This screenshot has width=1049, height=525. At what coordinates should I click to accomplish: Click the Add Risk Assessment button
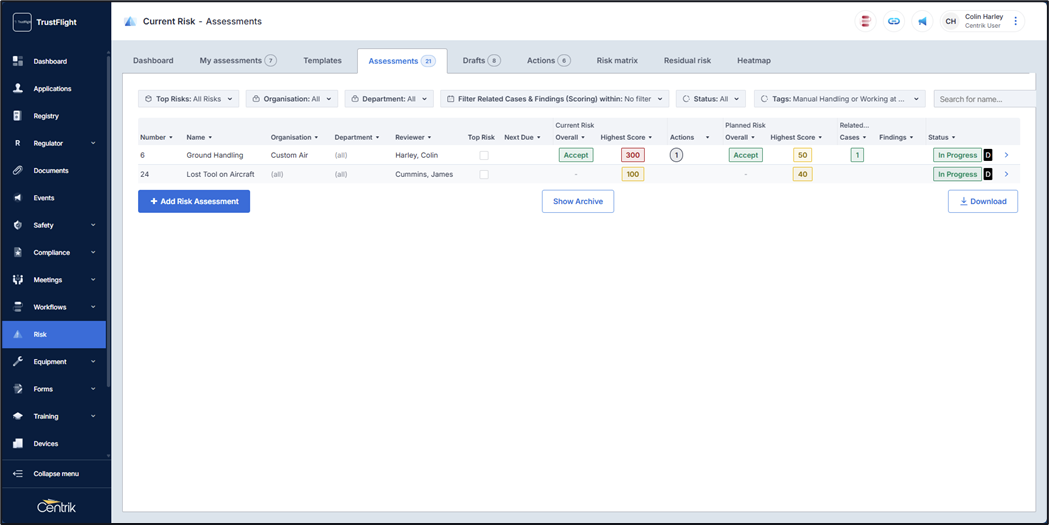point(194,201)
